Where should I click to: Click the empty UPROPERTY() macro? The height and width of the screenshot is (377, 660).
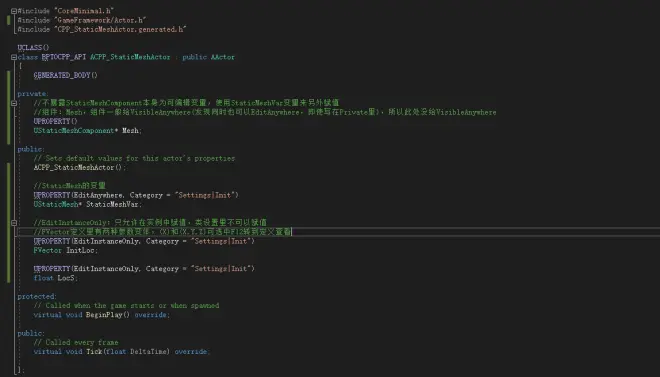[56, 121]
